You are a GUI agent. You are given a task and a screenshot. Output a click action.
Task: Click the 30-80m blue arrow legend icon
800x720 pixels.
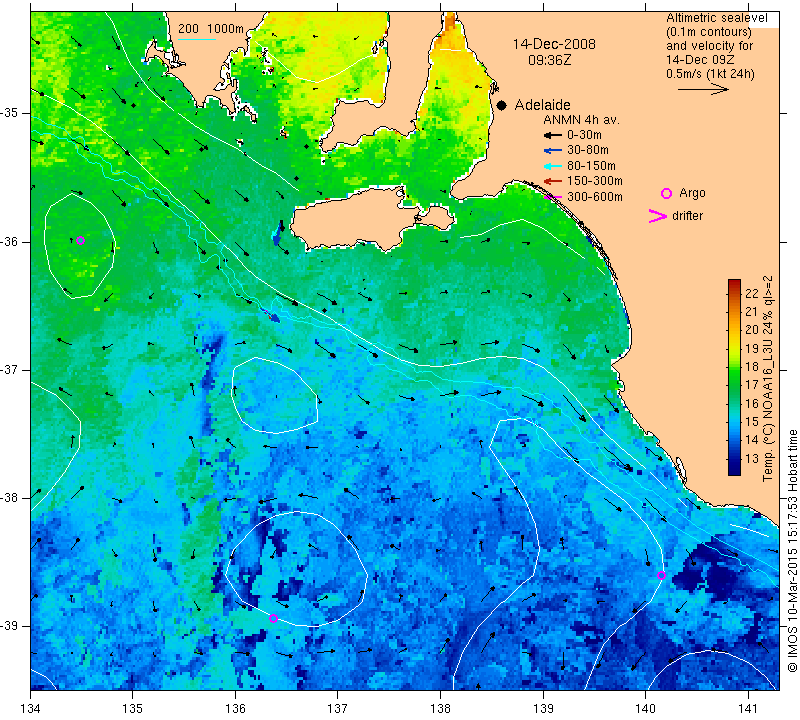tap(552, 151)
